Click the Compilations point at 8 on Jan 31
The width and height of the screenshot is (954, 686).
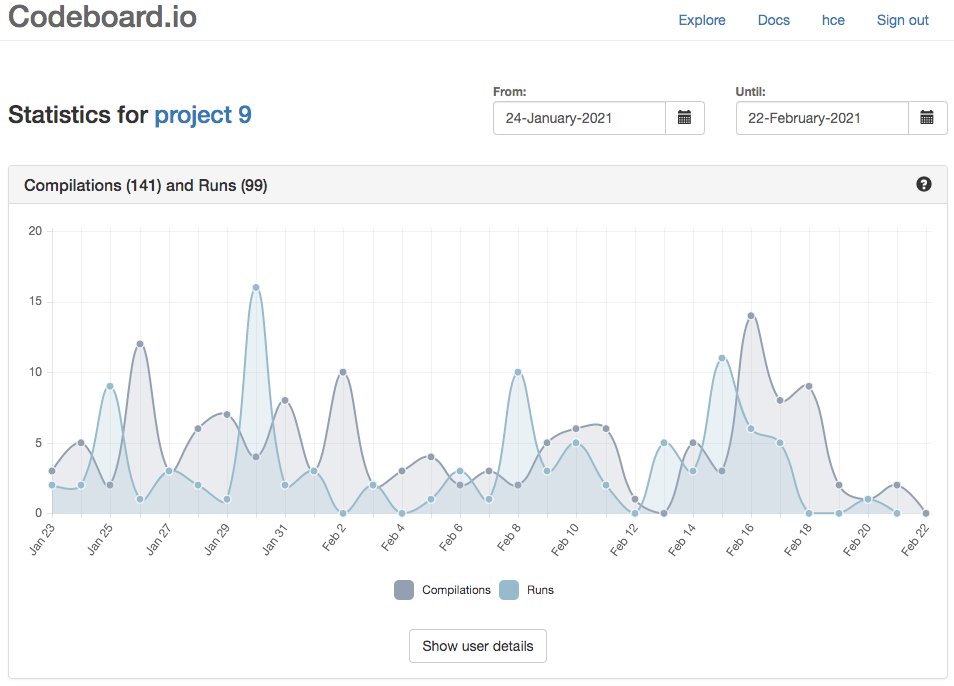click(285, 400)
